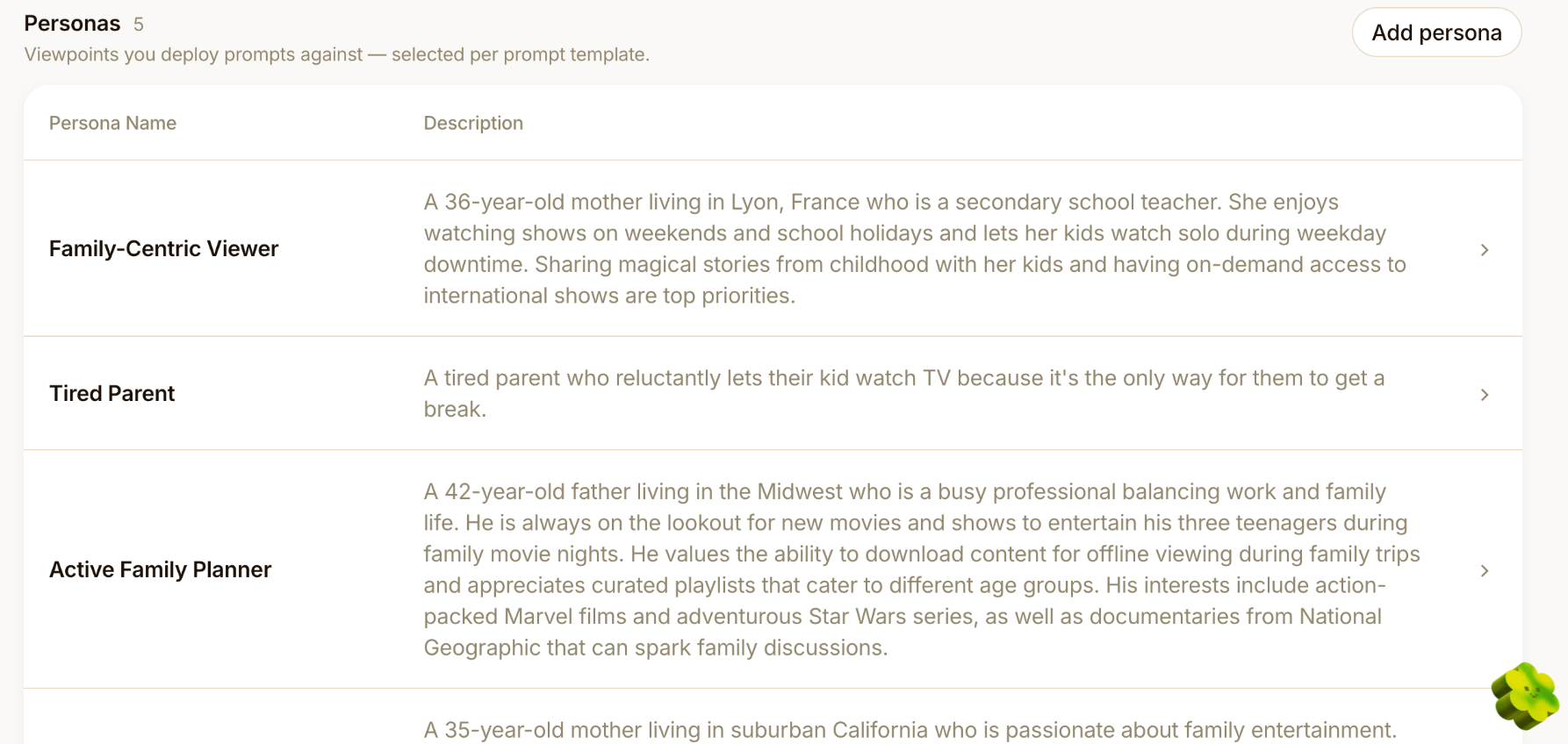Select the Family-Centric Viewer persona name
This screenshot has width=1568, height=744.
coord(163,249)
